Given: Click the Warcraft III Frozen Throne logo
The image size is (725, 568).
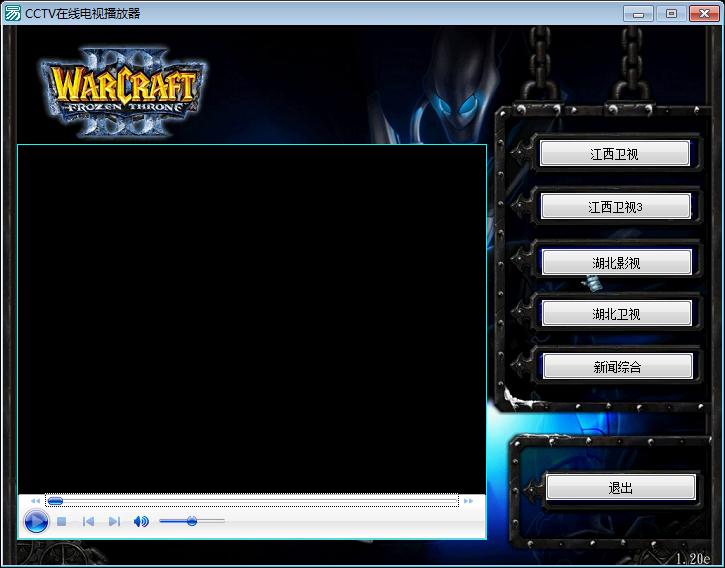Looking at the screenshot, I should point(124,93).
